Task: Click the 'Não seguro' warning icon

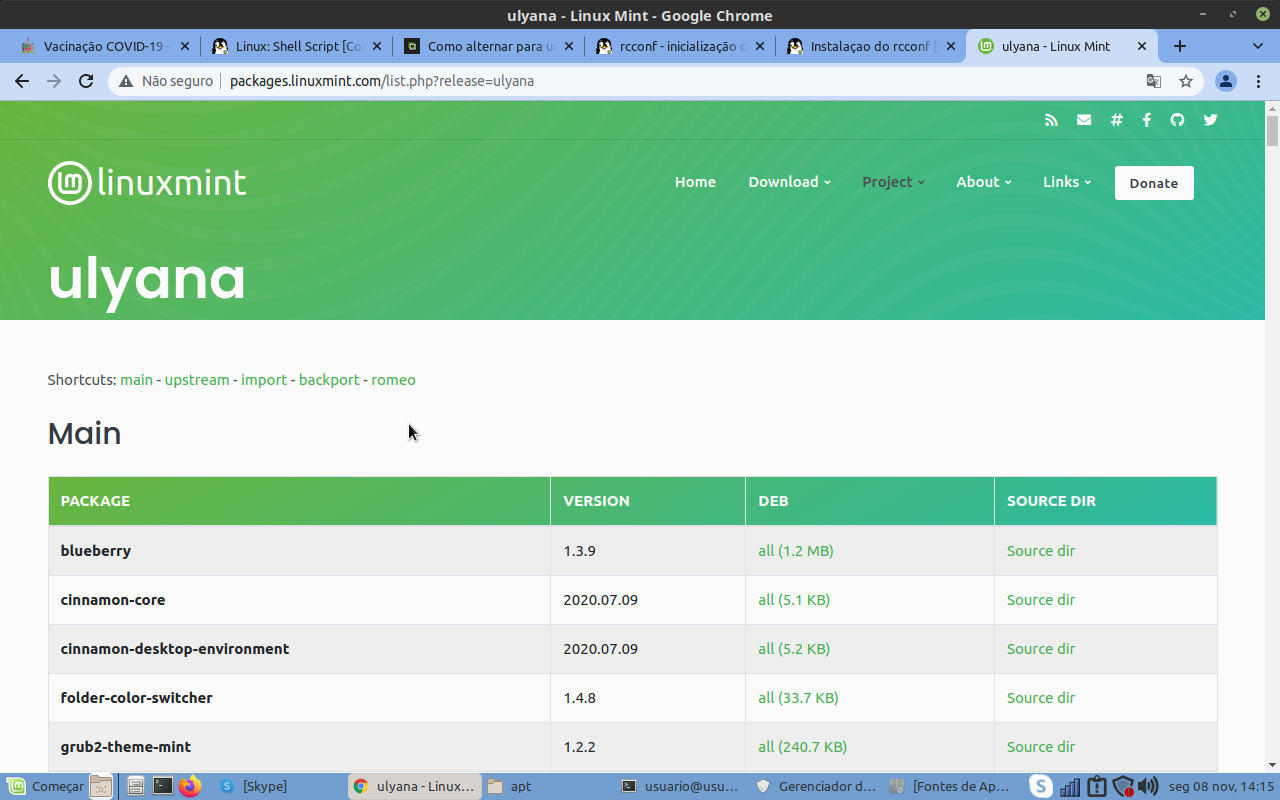Action: 126,81
